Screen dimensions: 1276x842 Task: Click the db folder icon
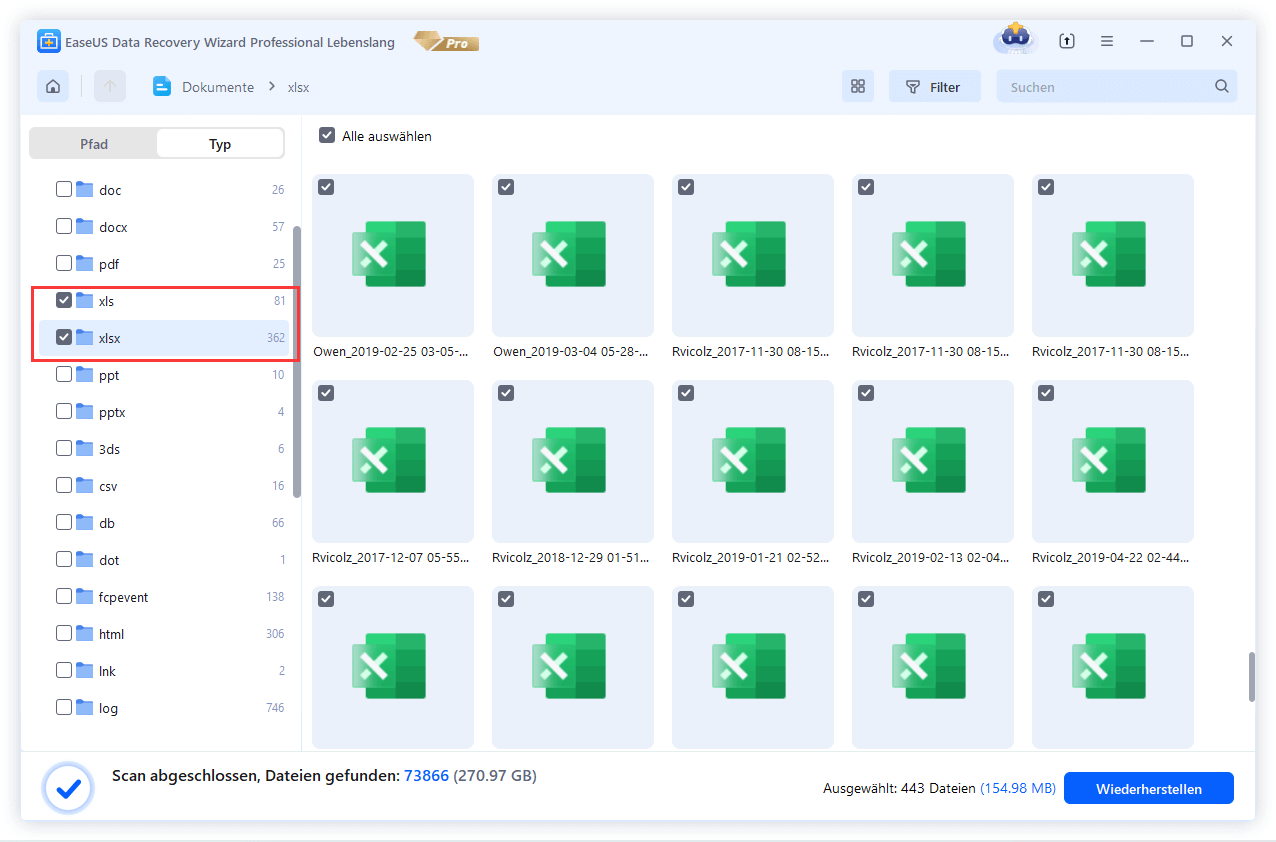coord(84,522)
